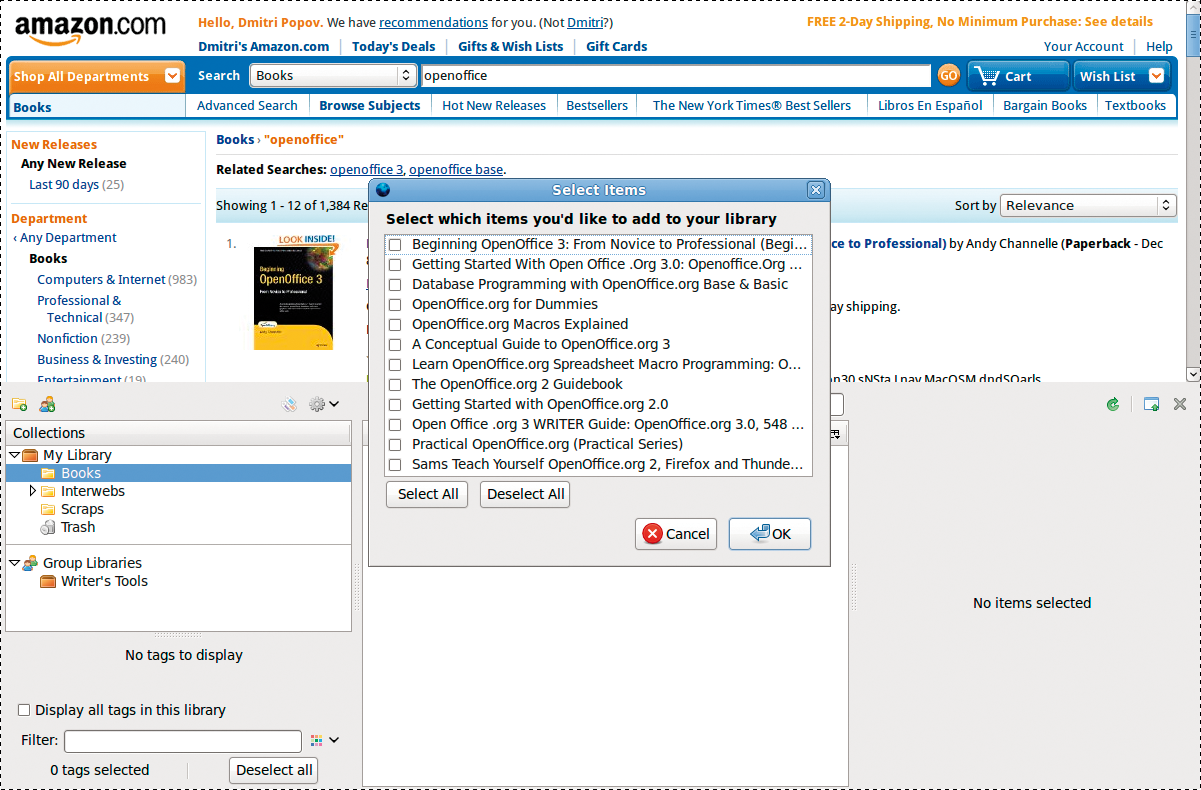1201x790 pixels.
Task: Check 'OpenOffice.org Macros Explained' checkbox
Action: coord(395,325)
